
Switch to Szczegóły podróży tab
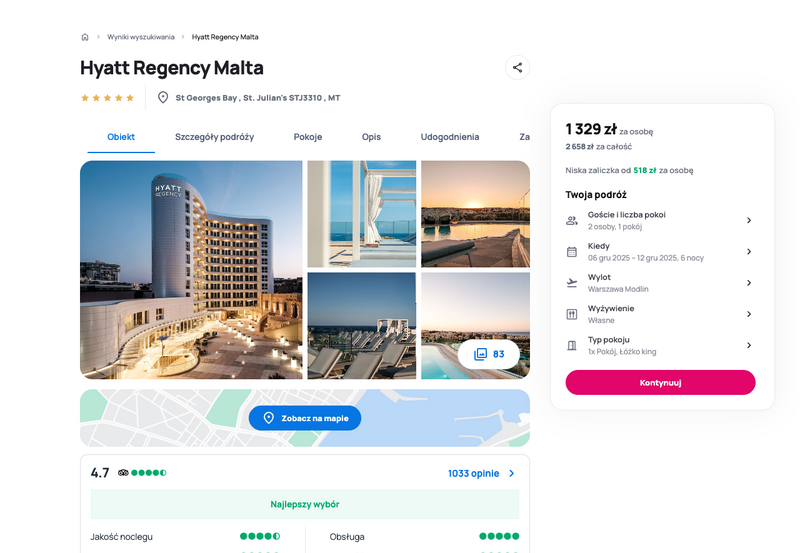click(x=214, y=137)
